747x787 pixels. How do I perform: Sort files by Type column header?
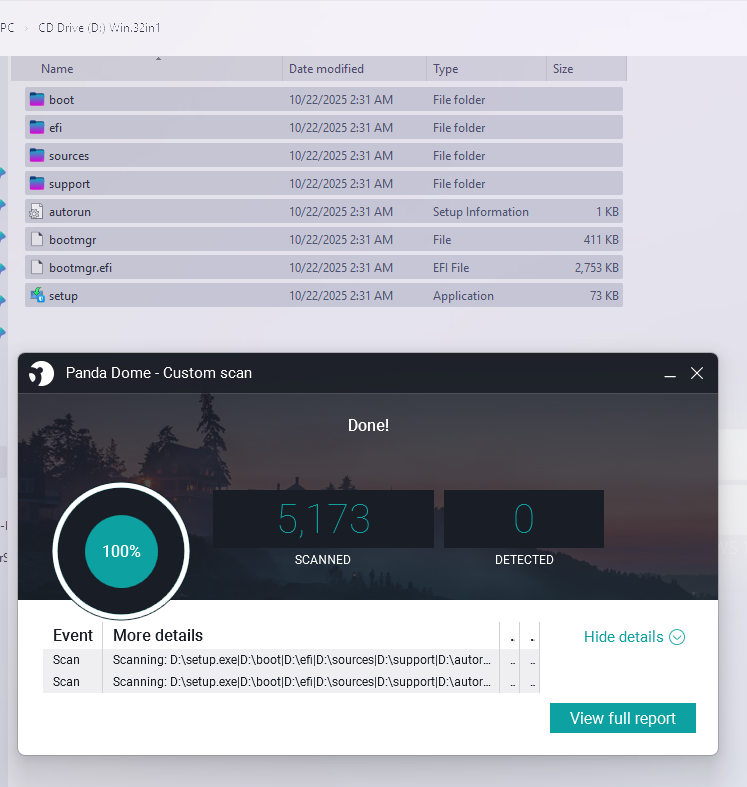(486, 69)
